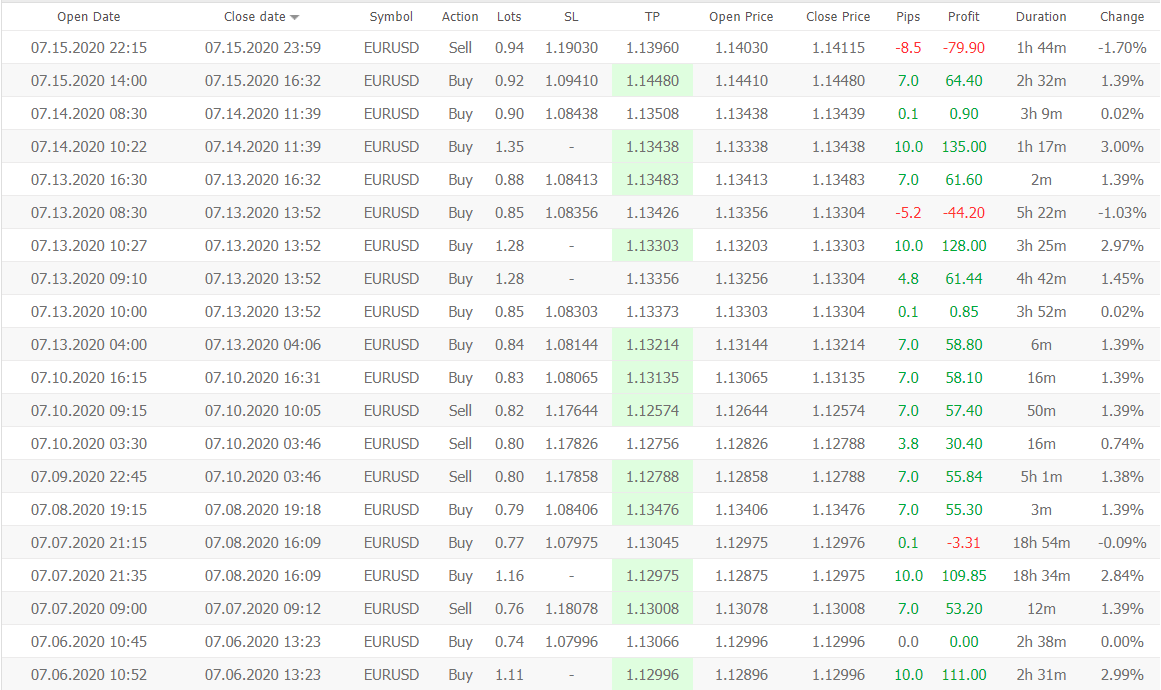Select the -1.03% change value
Viewport: 1161px width, 690px height.
(1122, 212)
